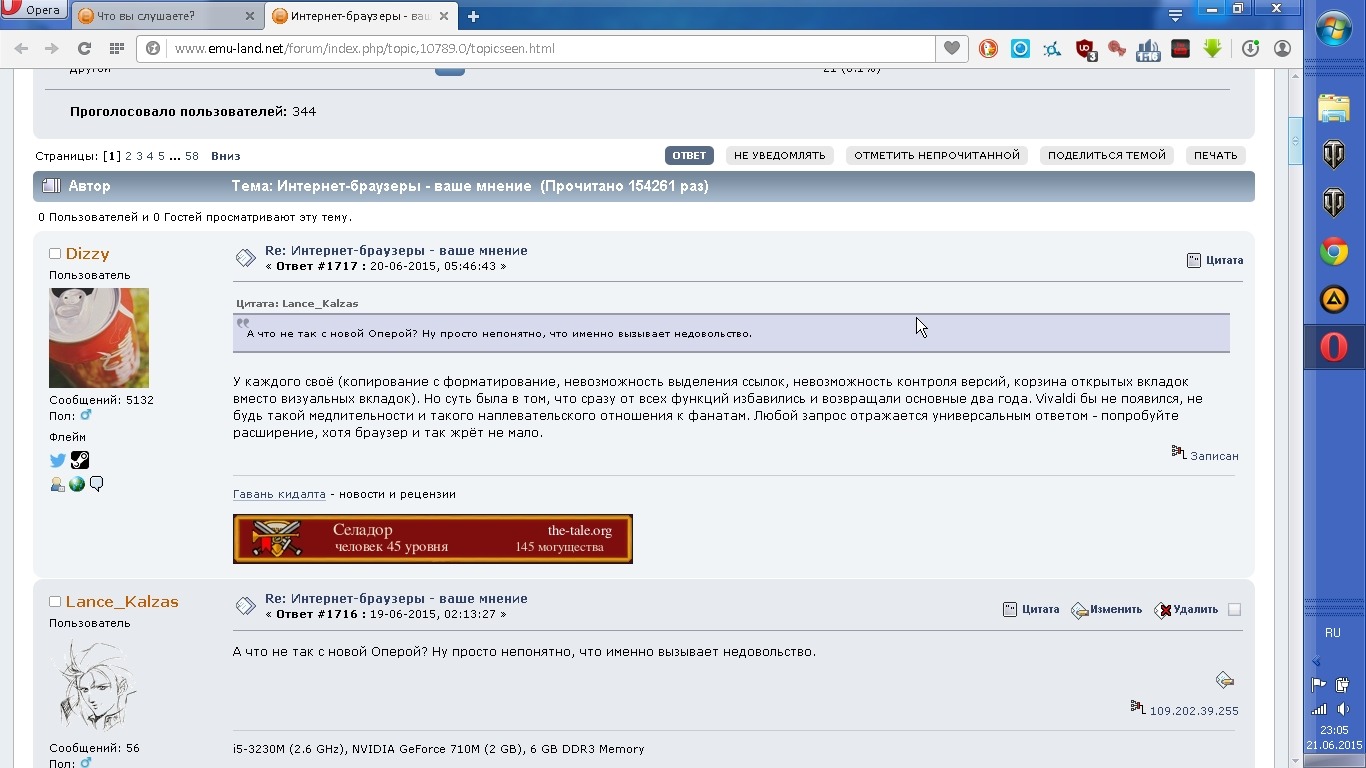This screenshot has height=768, width=1366.
Task: Send Dizzy a personal message icon
Action: [x=97, y=484]
